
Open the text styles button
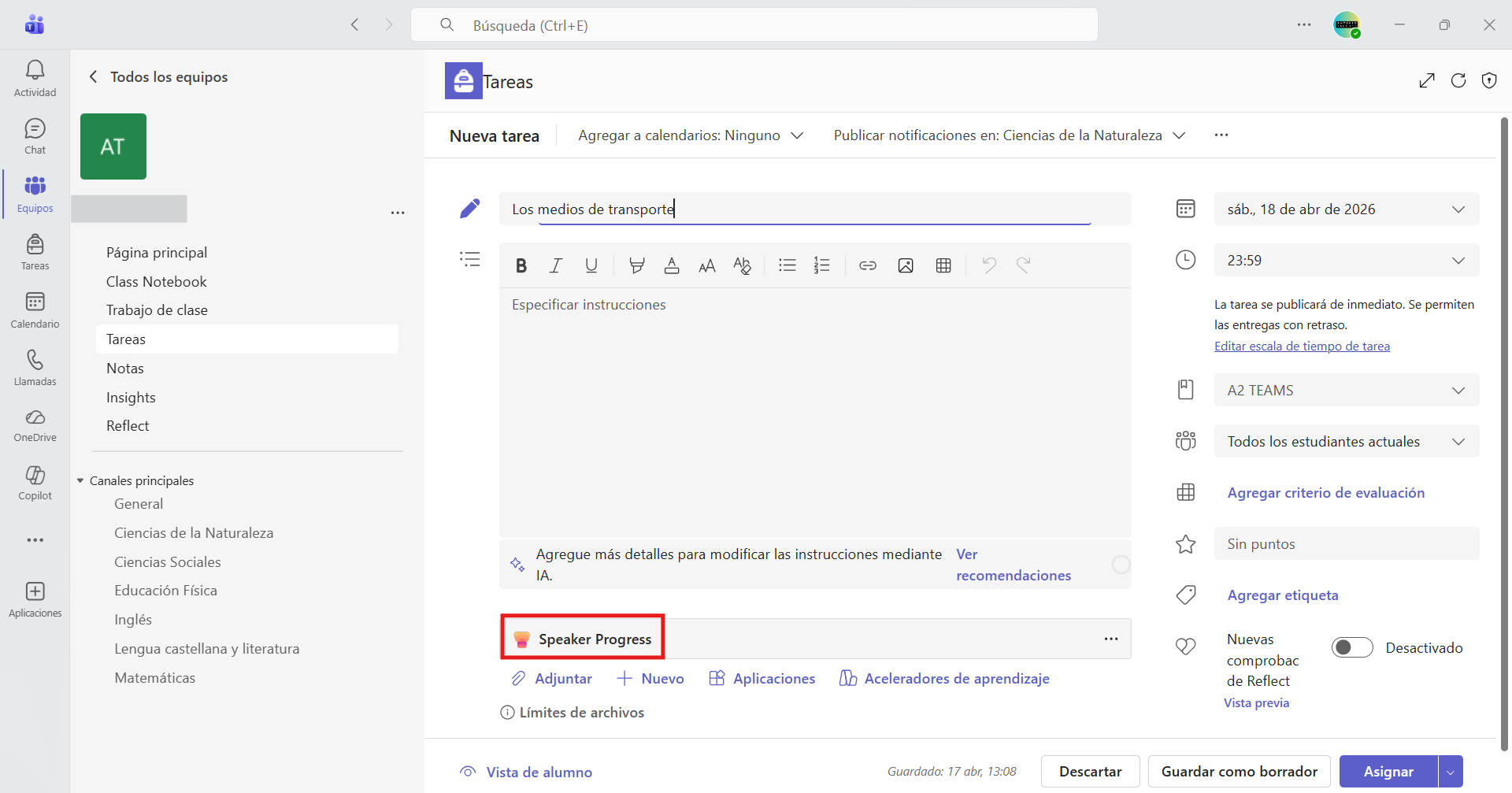[x=742, y=265]
